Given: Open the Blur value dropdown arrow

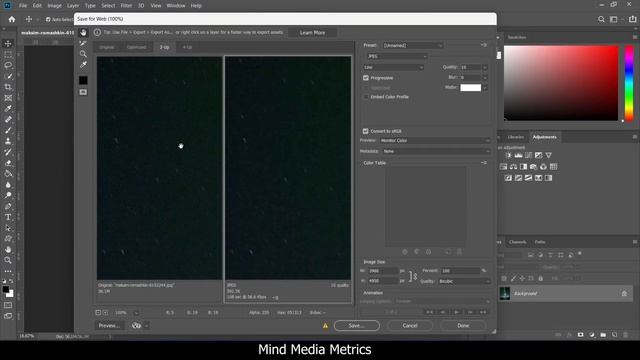Looking at the screenshot, I should 485,77.
